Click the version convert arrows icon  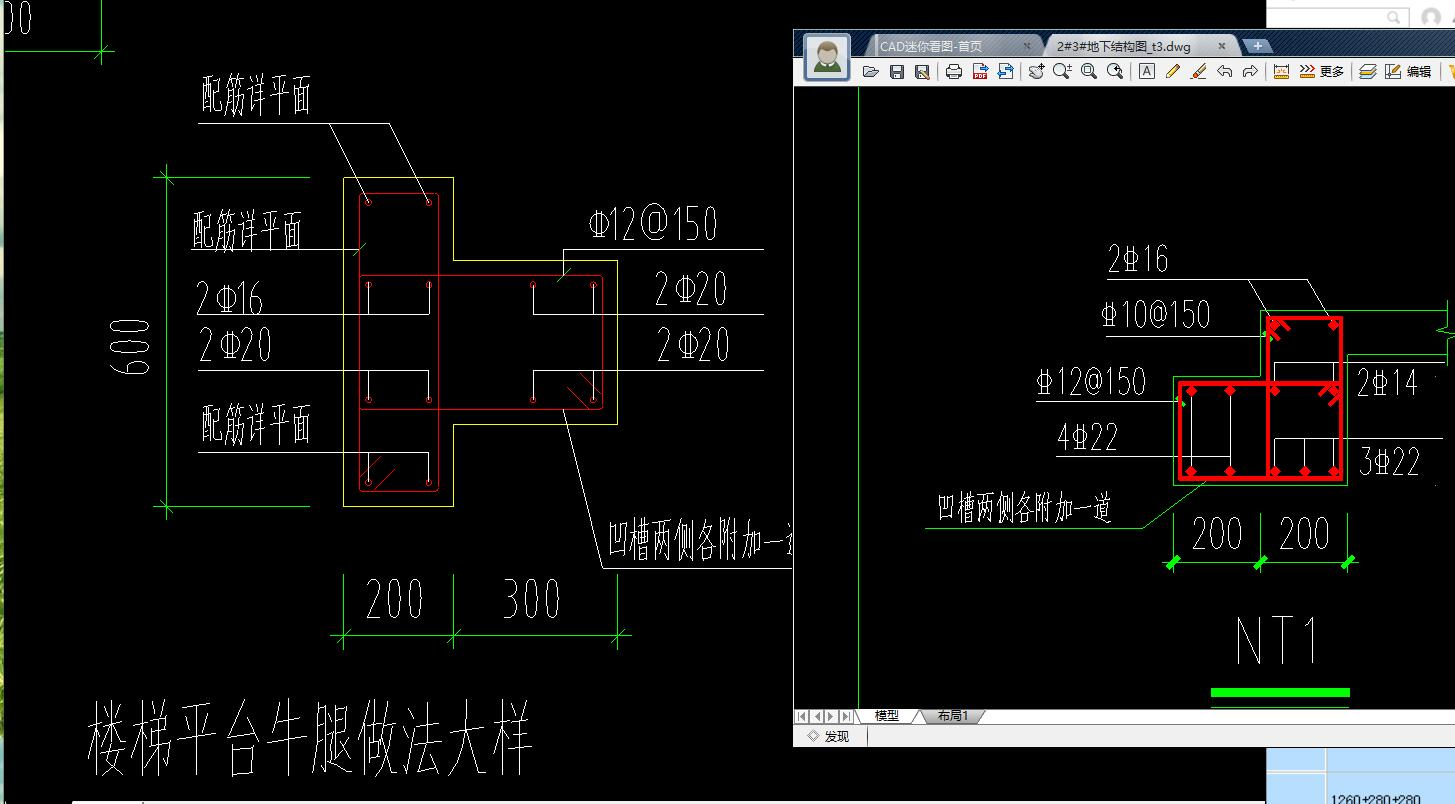coord(1006,71)
